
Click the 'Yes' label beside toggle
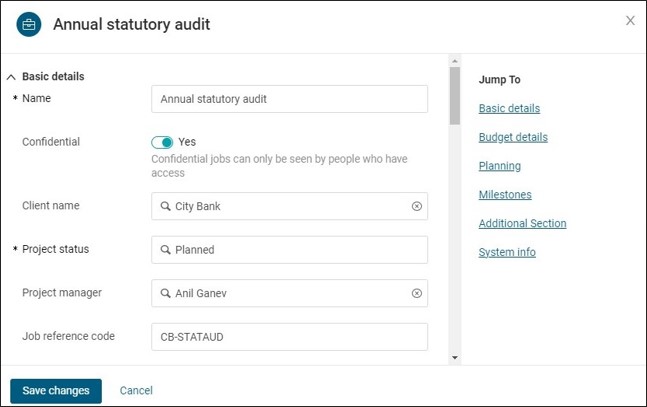187,142
